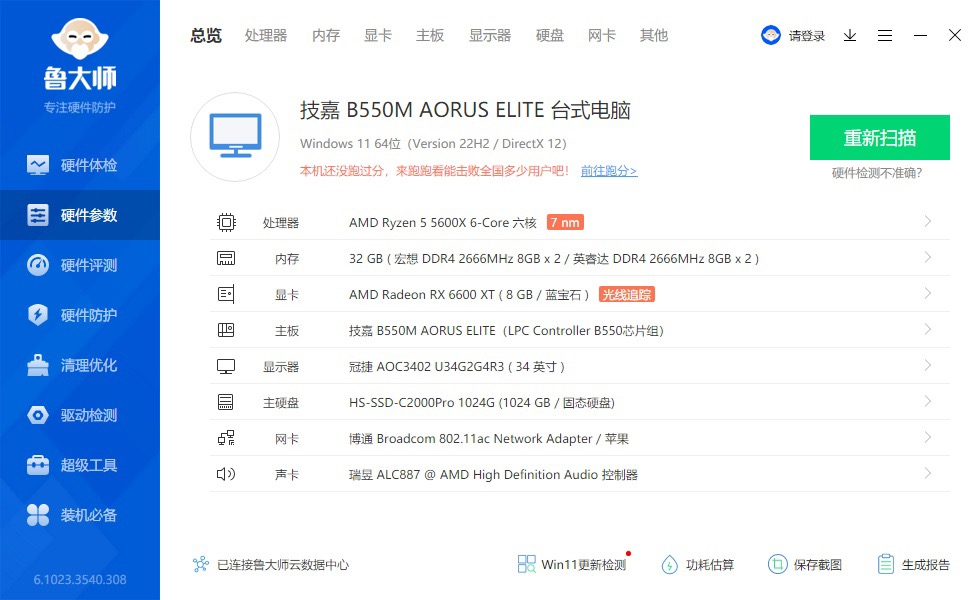Follow the 前往跑分> link
The height and width of the screenshot is (600, 980).
pos(609,171)
